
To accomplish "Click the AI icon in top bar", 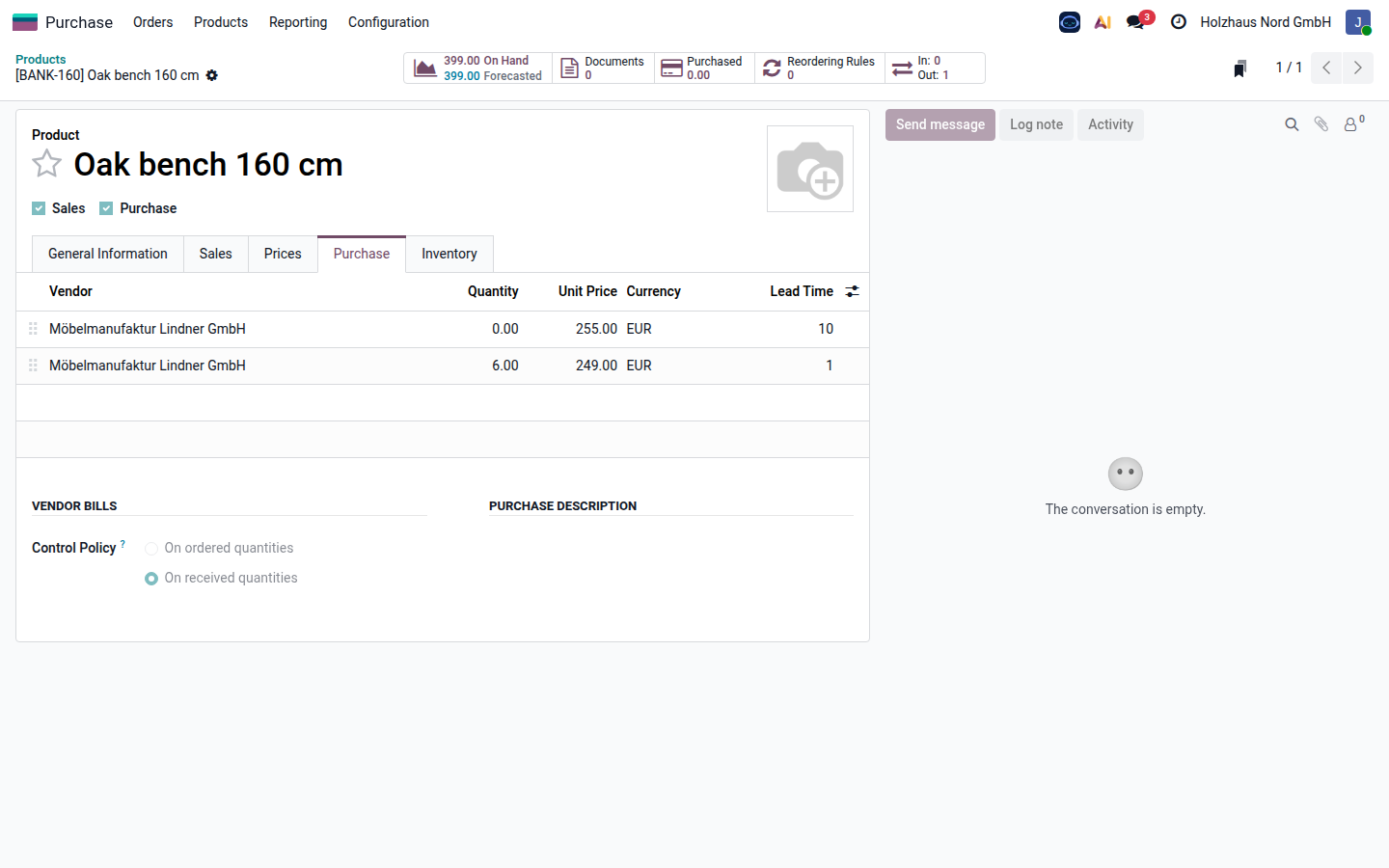I will 1103,22.
